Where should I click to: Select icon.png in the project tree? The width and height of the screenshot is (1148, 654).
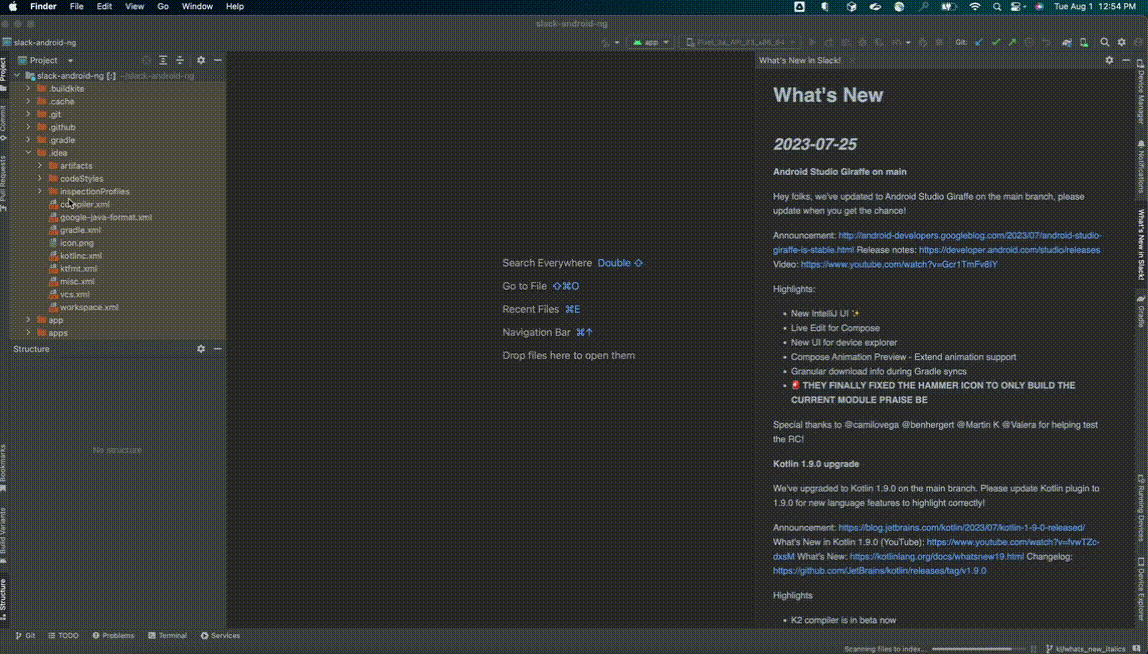coord(77,243)
